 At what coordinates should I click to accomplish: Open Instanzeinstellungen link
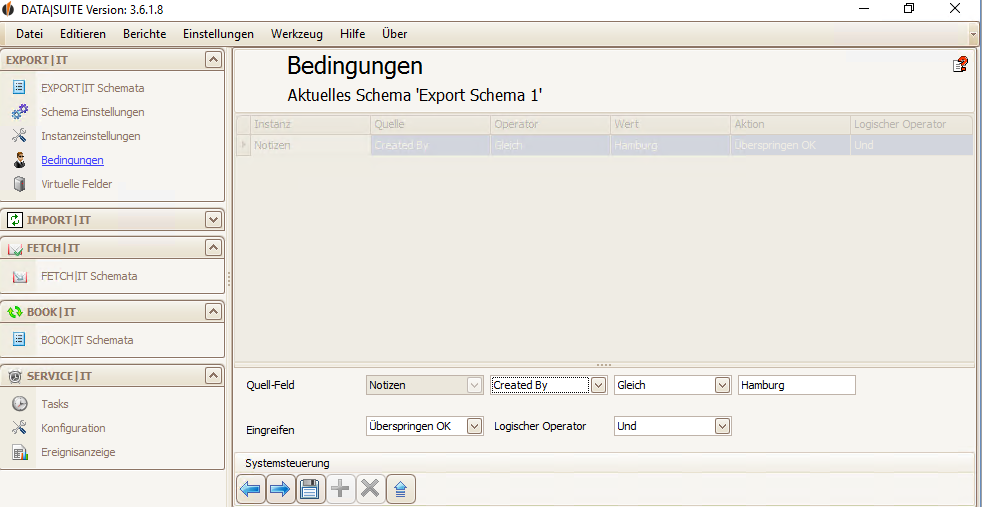coord(91,136)
